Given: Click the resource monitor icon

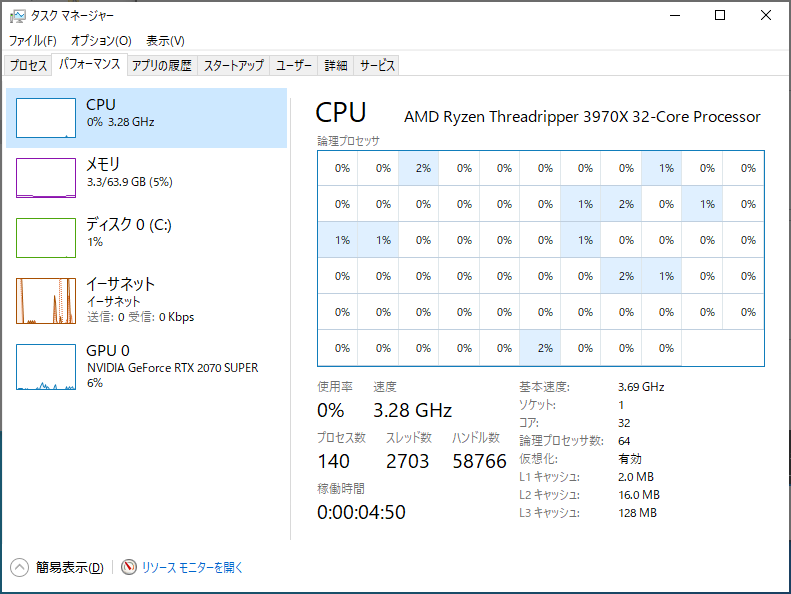Looking at the screenshot, I should coord(129,567).
